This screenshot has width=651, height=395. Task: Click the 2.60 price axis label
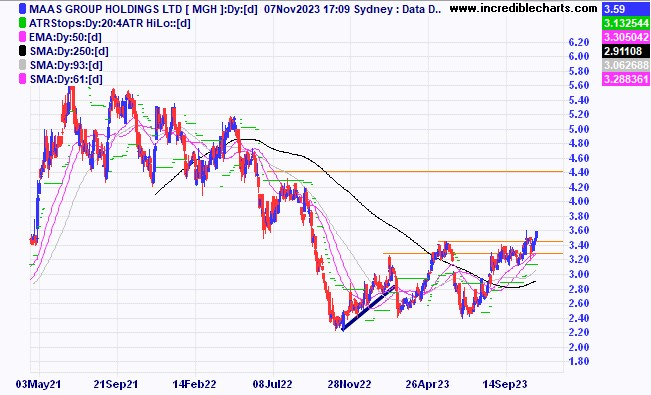(579, 303)
